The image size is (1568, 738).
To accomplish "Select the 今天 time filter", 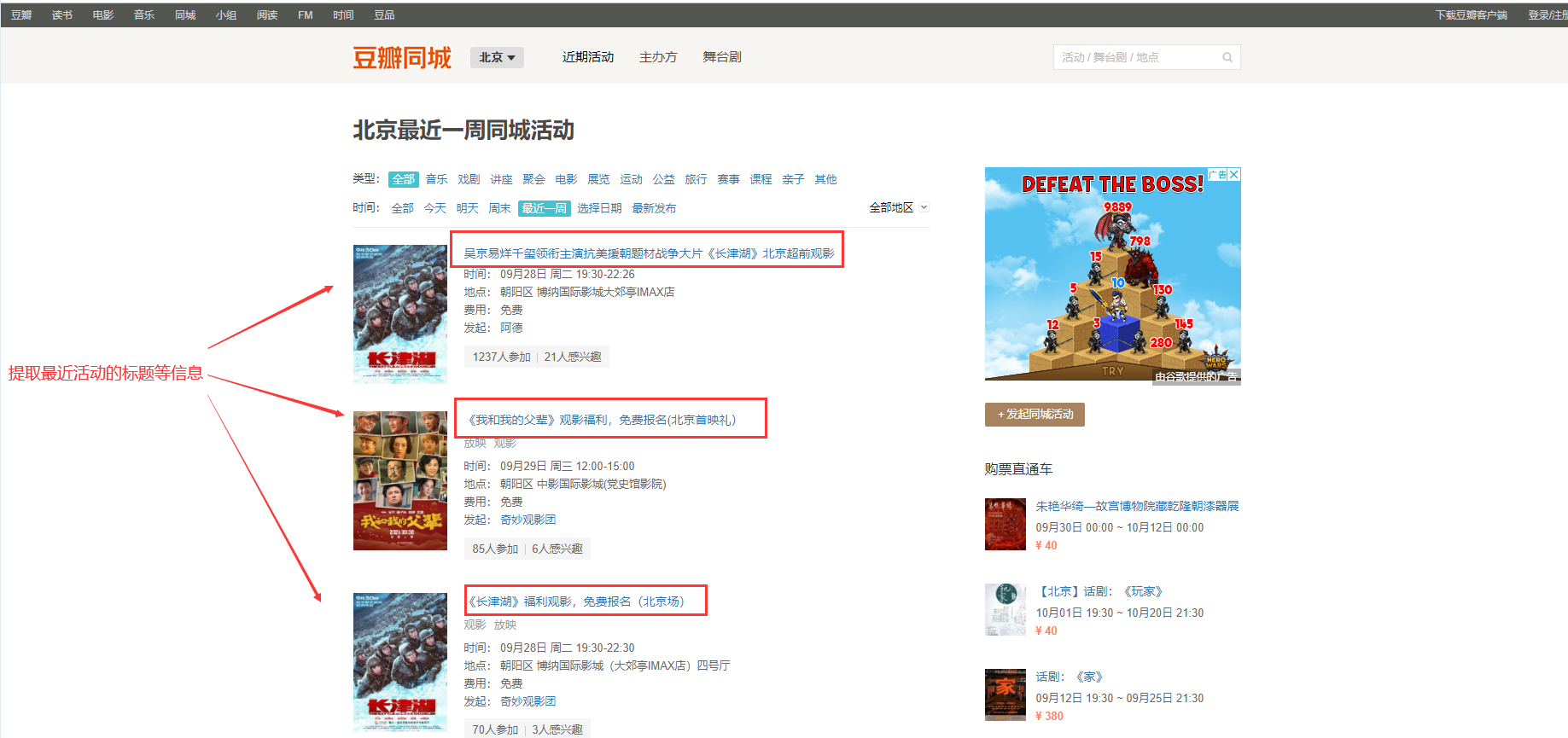I will click(435, 208).
